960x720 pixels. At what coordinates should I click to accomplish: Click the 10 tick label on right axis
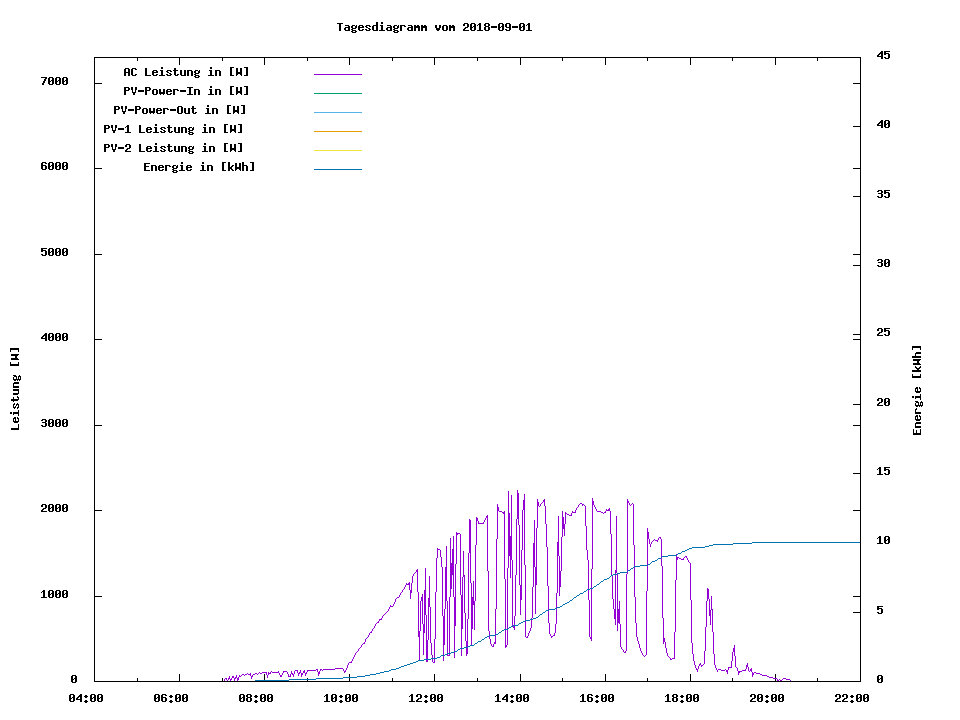[x=883, y=541]
